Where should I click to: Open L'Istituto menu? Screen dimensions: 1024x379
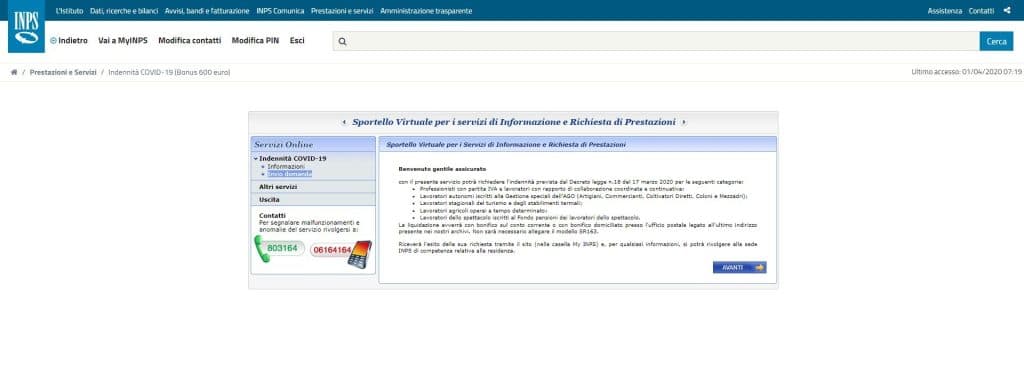[x=70, y=11]
